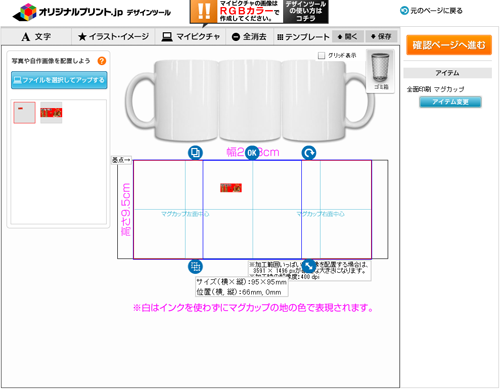
Task: Click the サイズ(横×縦) size readout
Action: point(241,282)
